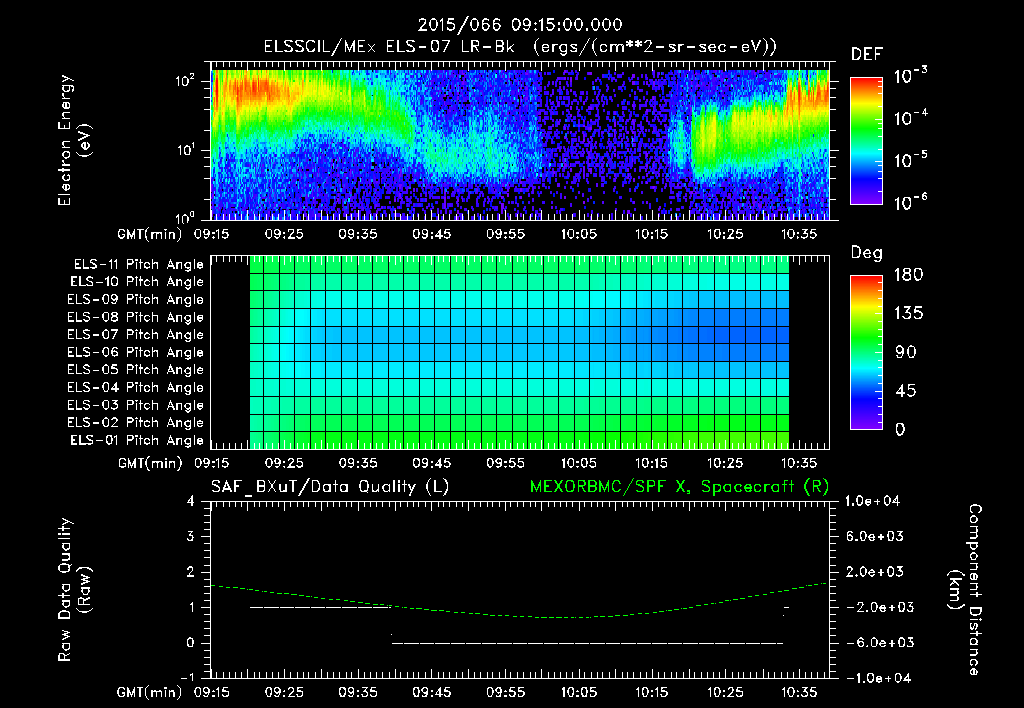Click the 180 label on Deg scale
Viewport: 1024px width, 708px height.
tap(908, 275)
